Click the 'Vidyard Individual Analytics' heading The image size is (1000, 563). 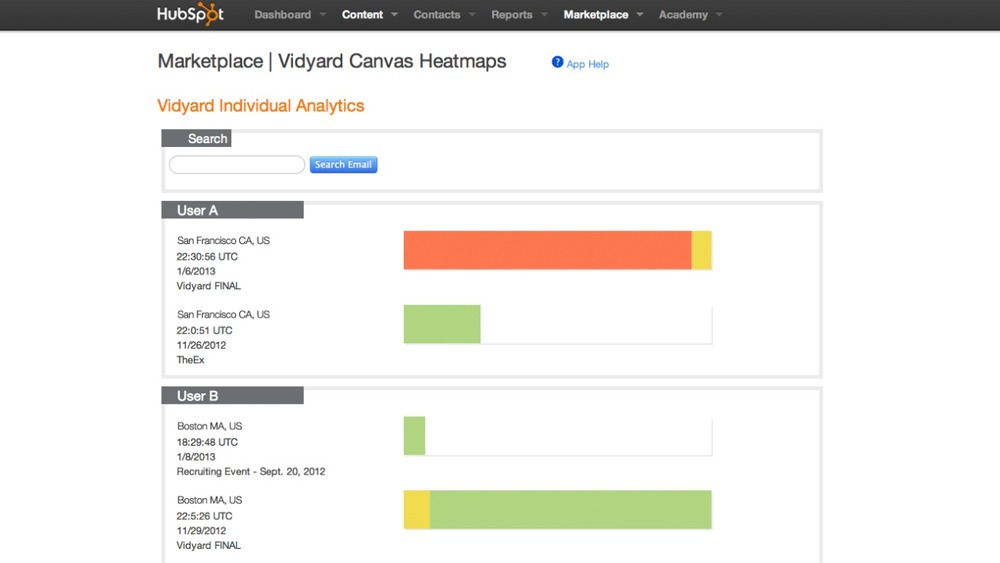(x=261, y=106)
